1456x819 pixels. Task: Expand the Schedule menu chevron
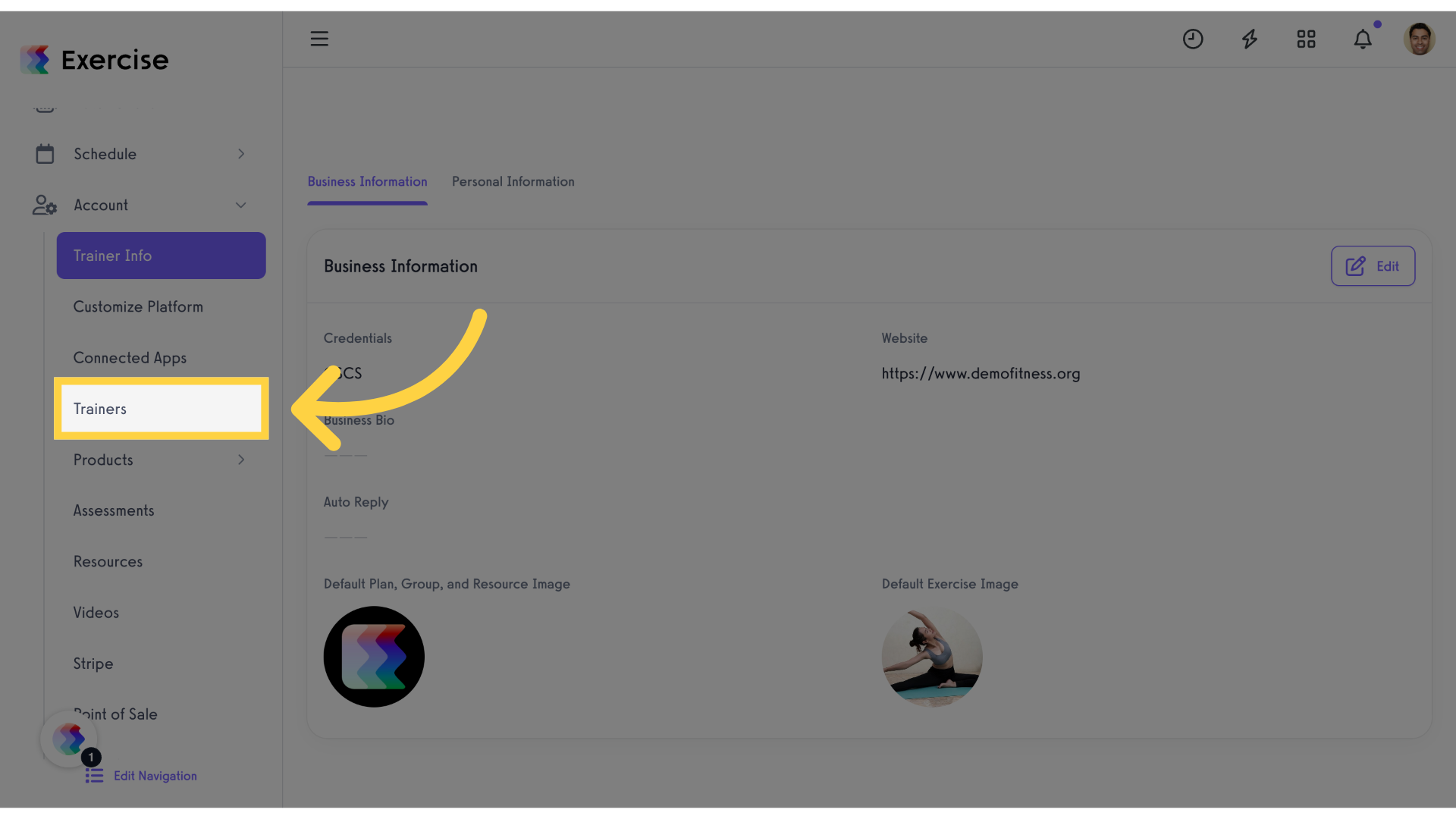point(241,154)
